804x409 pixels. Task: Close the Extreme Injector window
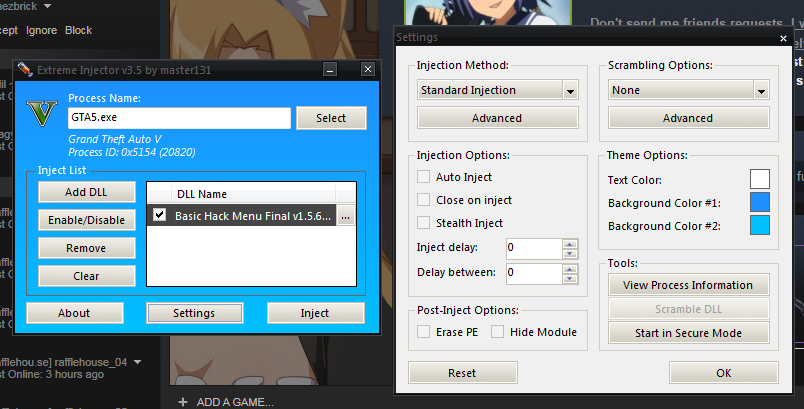(x=368, y=69)
